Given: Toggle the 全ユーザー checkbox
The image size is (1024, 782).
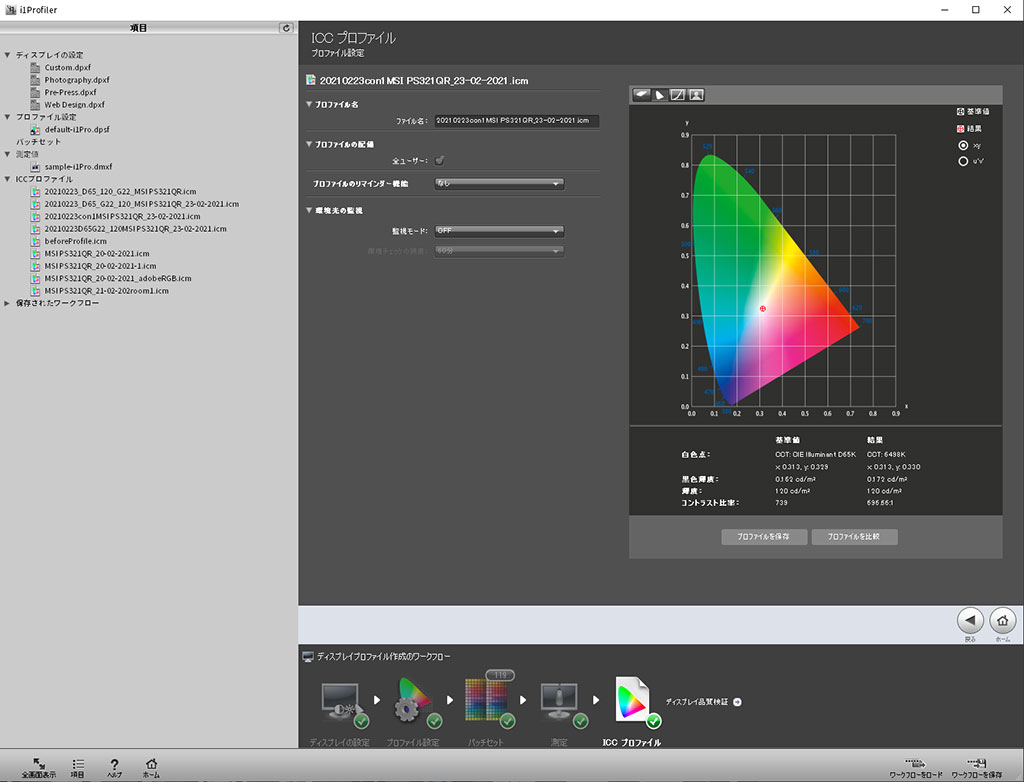Looking at the screenshot, I should (440, 160).
